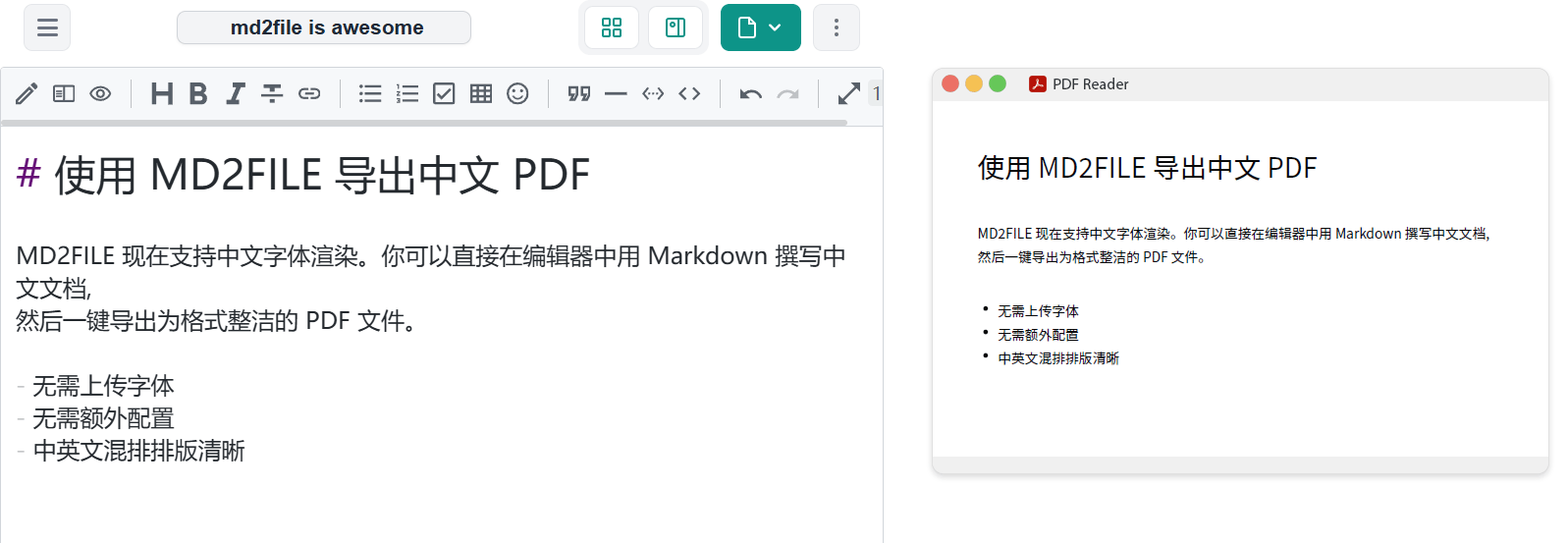Apply italic formatting
Image resolution: width=1568 pixels, height=543 pixels.
[235, 93]
